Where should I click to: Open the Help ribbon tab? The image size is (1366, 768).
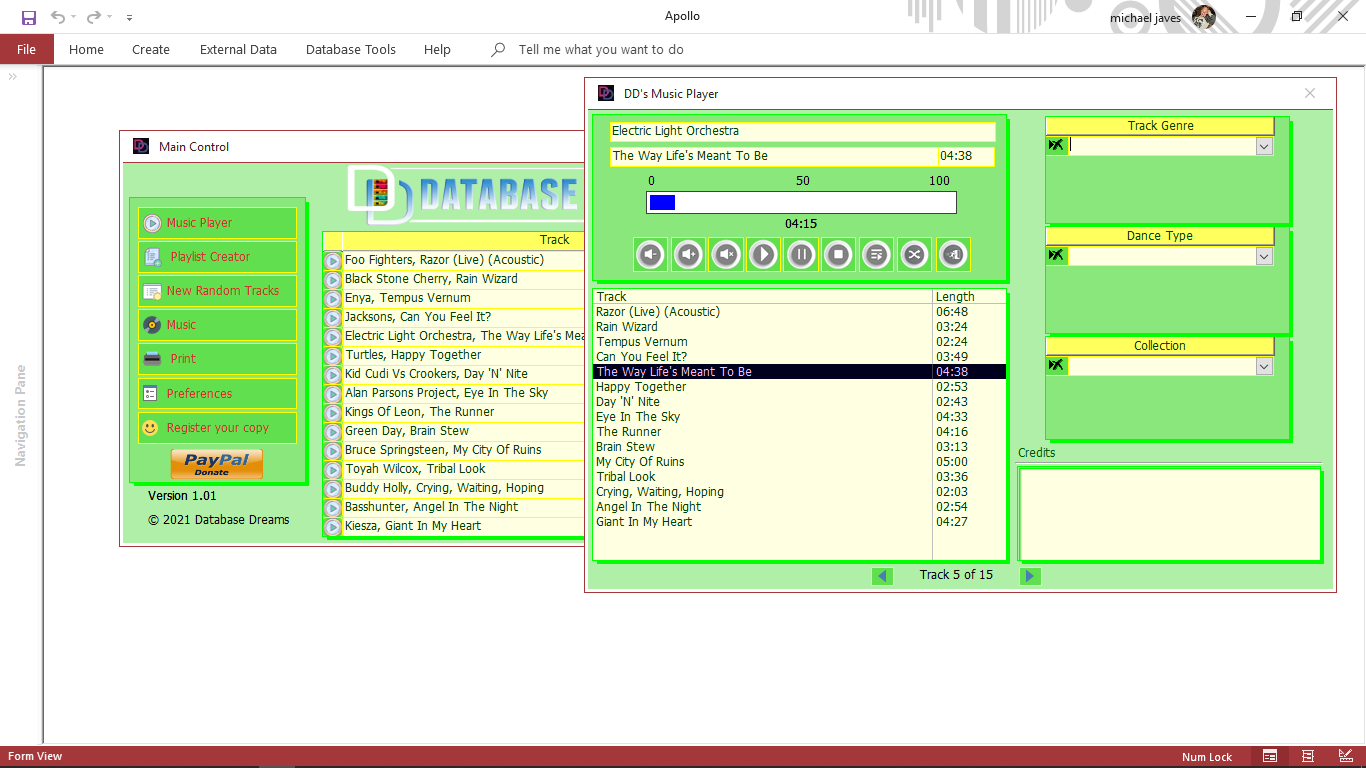[x=437, y=49]
